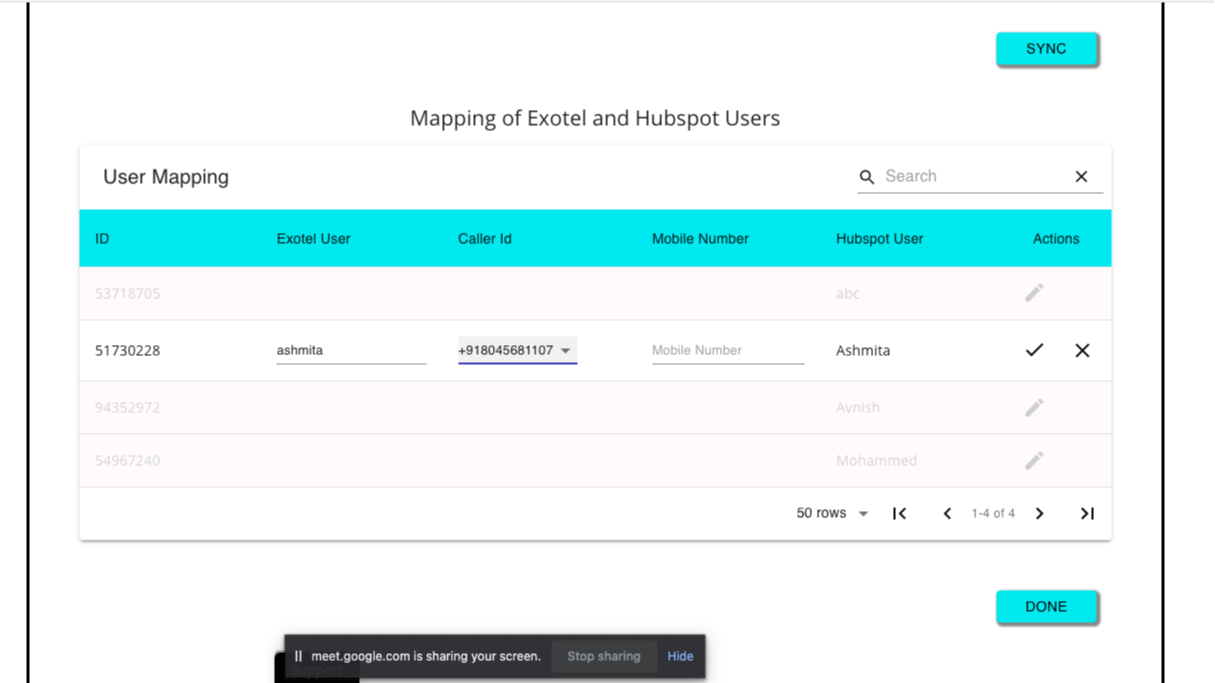Cancel editing ashmita's row via the X icon

click(x=1081, y=350)
